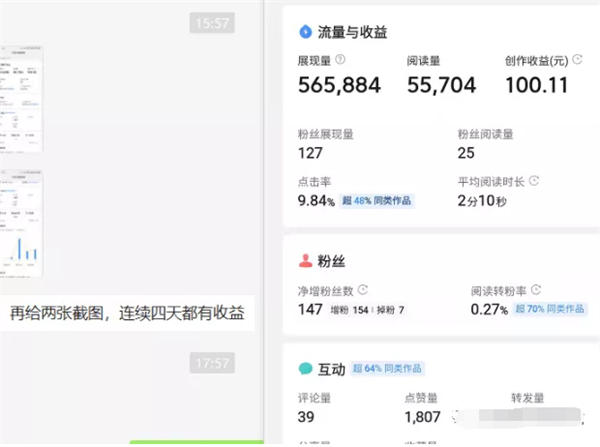
Task: Click the 阅读量 label
Action: [x=423, y=60]
